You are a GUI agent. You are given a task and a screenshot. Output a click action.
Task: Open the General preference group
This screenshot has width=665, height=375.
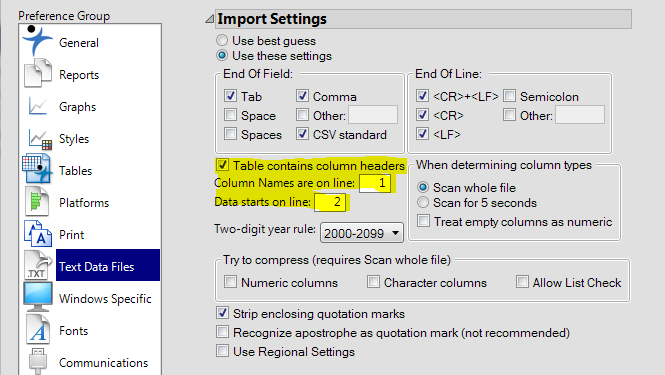pyautogui.click(x=79, y=43)
